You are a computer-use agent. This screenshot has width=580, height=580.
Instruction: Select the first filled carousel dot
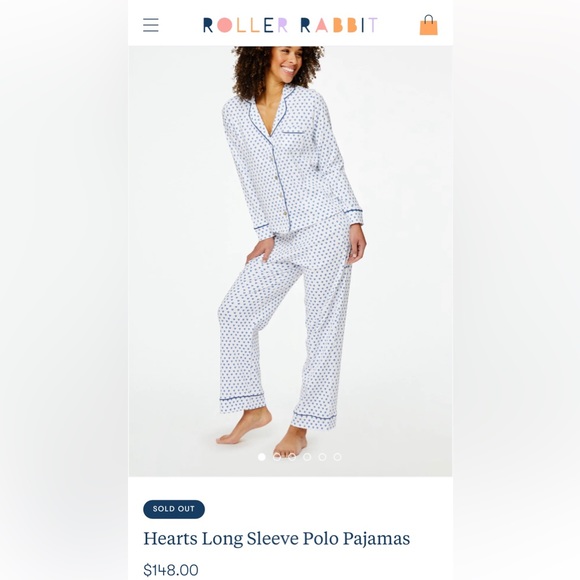[x=262, y=457]
